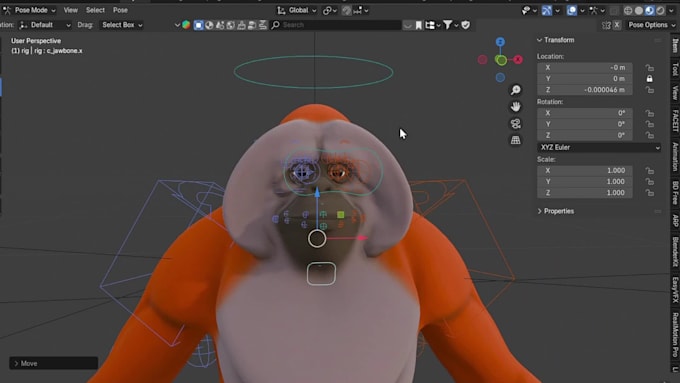This screenshot has height=383, width=680.
Task: Open the shading options dropdown arrow
Action: click(671, 10)
